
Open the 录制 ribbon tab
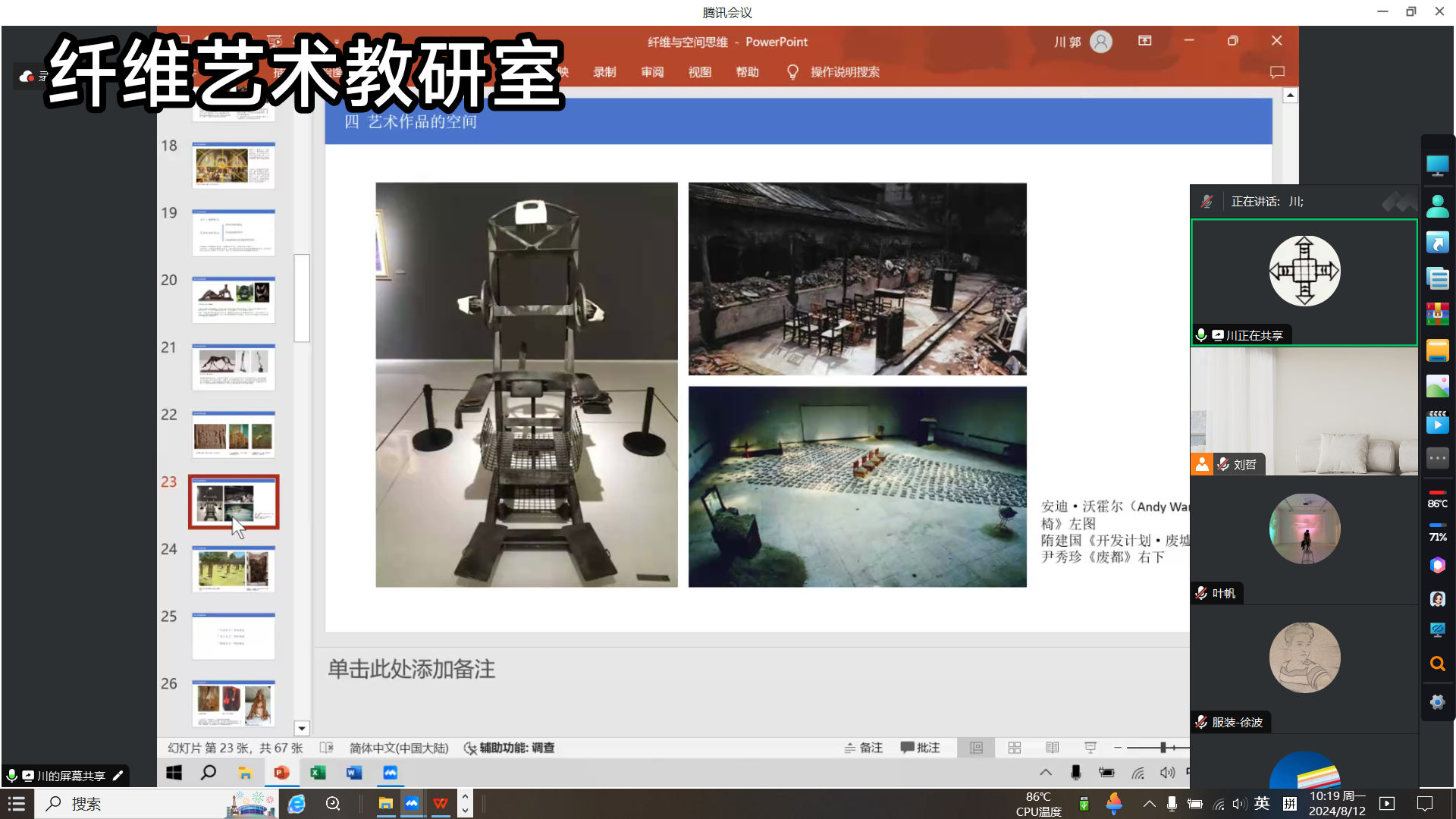[x=604, y=72]
